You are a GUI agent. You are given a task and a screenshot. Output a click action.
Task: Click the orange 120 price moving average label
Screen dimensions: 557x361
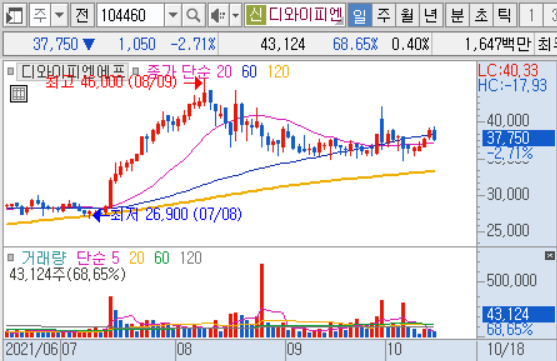pyautogui.click(x=278, y=71)
